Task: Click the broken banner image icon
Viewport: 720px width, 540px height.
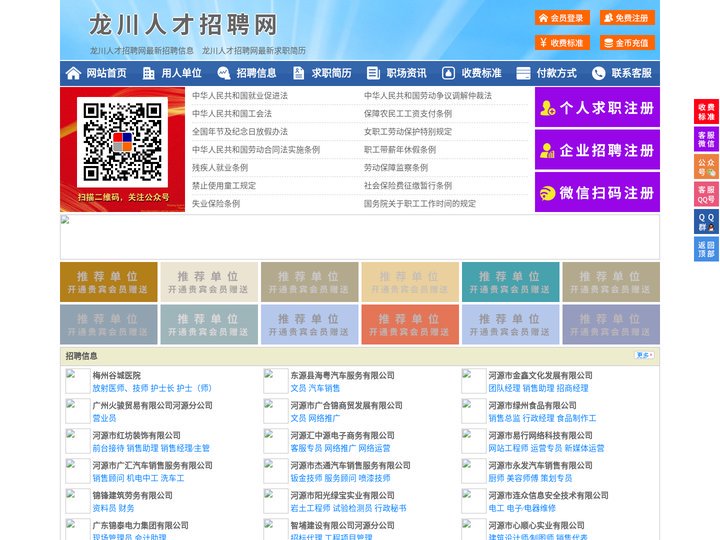Action: [65, 219]
